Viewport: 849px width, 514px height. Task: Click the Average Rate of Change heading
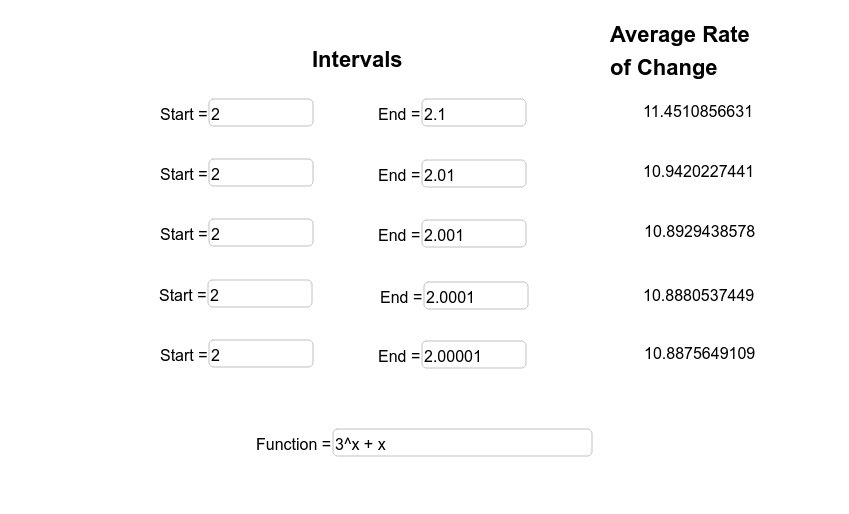pos(679,51)
